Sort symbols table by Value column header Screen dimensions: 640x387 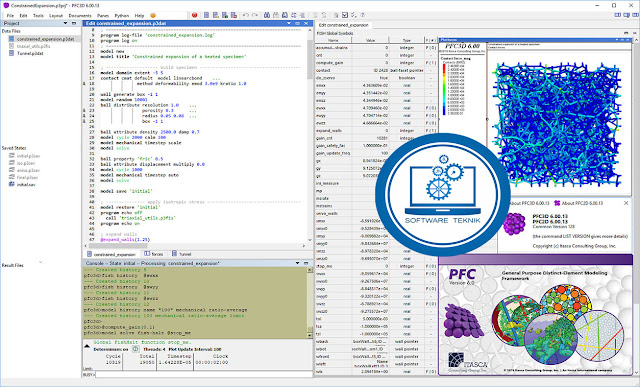pyautogui.click(x=370, y=40)
